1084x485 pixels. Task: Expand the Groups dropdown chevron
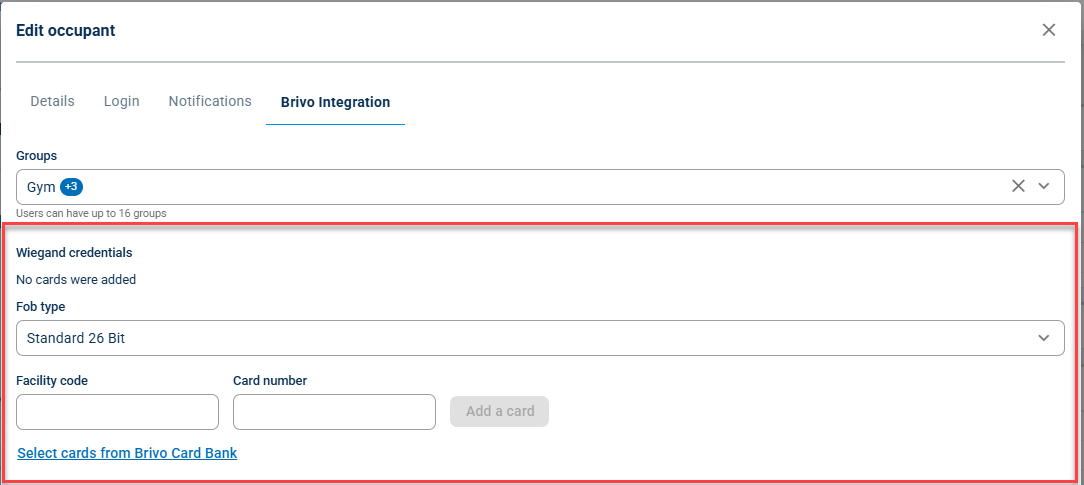click(x=1044, y=186)
